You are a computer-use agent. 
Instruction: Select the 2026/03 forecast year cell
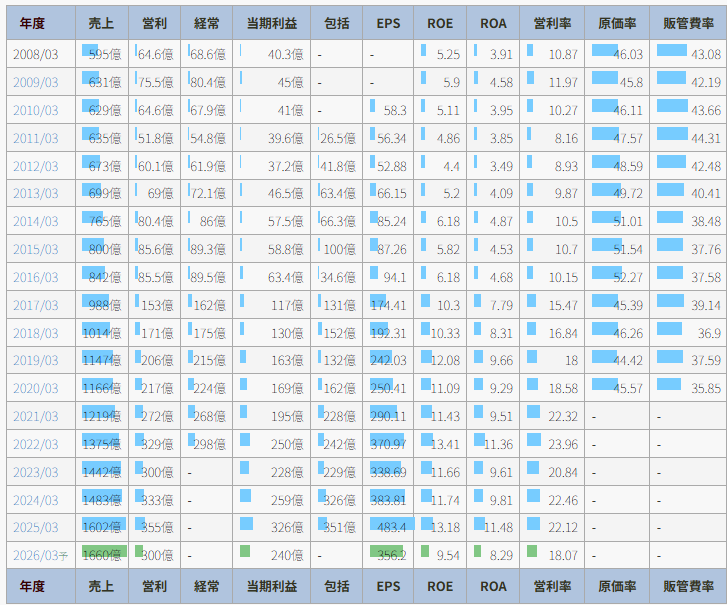(39, 555)
